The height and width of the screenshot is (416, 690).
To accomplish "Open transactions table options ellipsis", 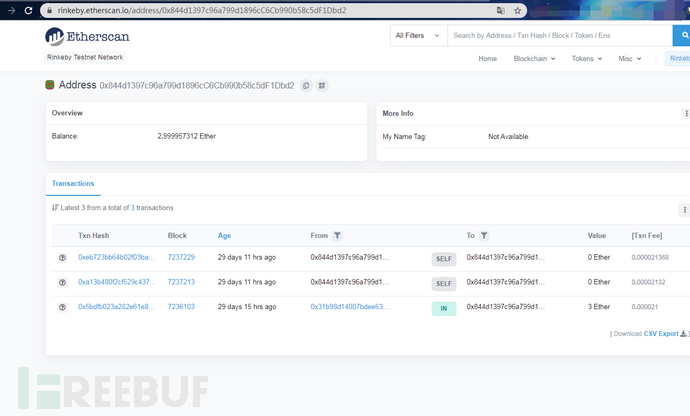I will click(x=684, y=210).
